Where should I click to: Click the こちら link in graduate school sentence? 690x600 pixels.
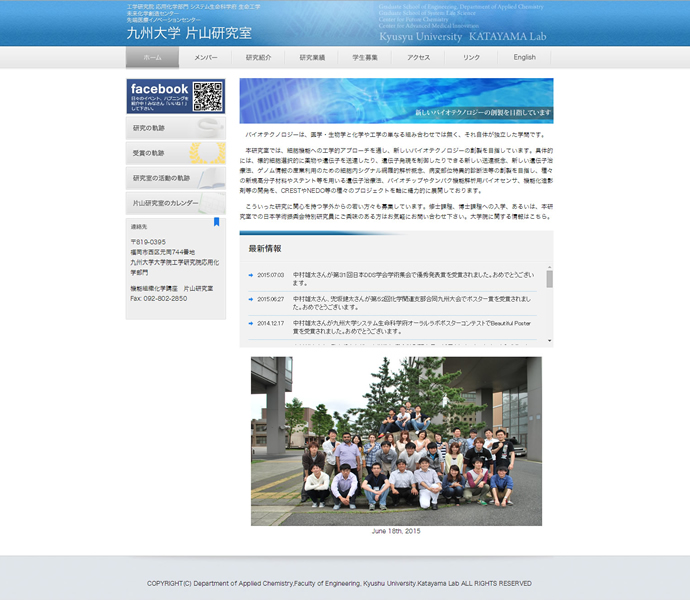540,217
